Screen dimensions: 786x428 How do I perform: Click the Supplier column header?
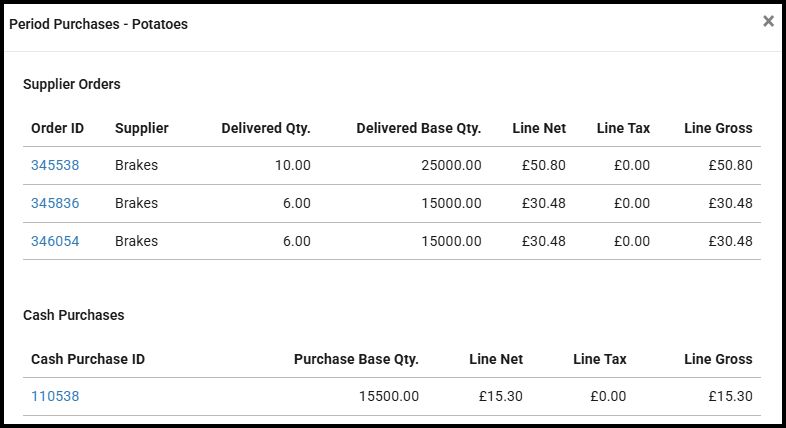(142, 128)
